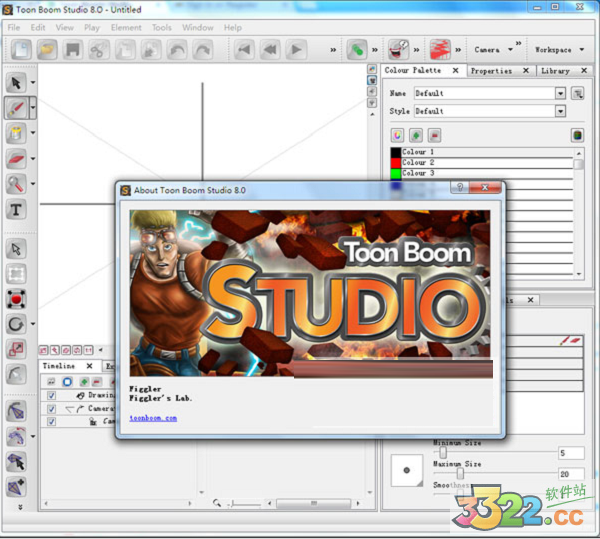Select the Eraser tool

(16, 159)
